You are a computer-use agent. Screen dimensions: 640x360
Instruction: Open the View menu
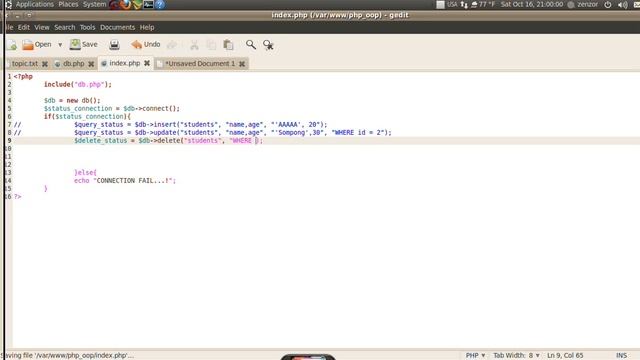click(42, 27)
